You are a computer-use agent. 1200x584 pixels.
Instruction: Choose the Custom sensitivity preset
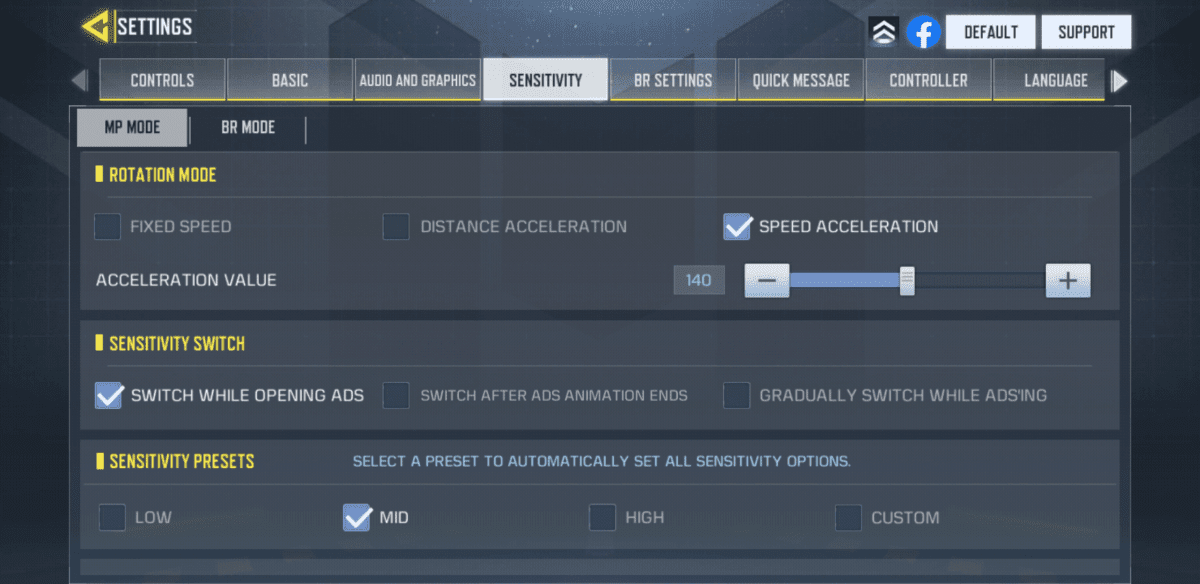tap(848, 518)
